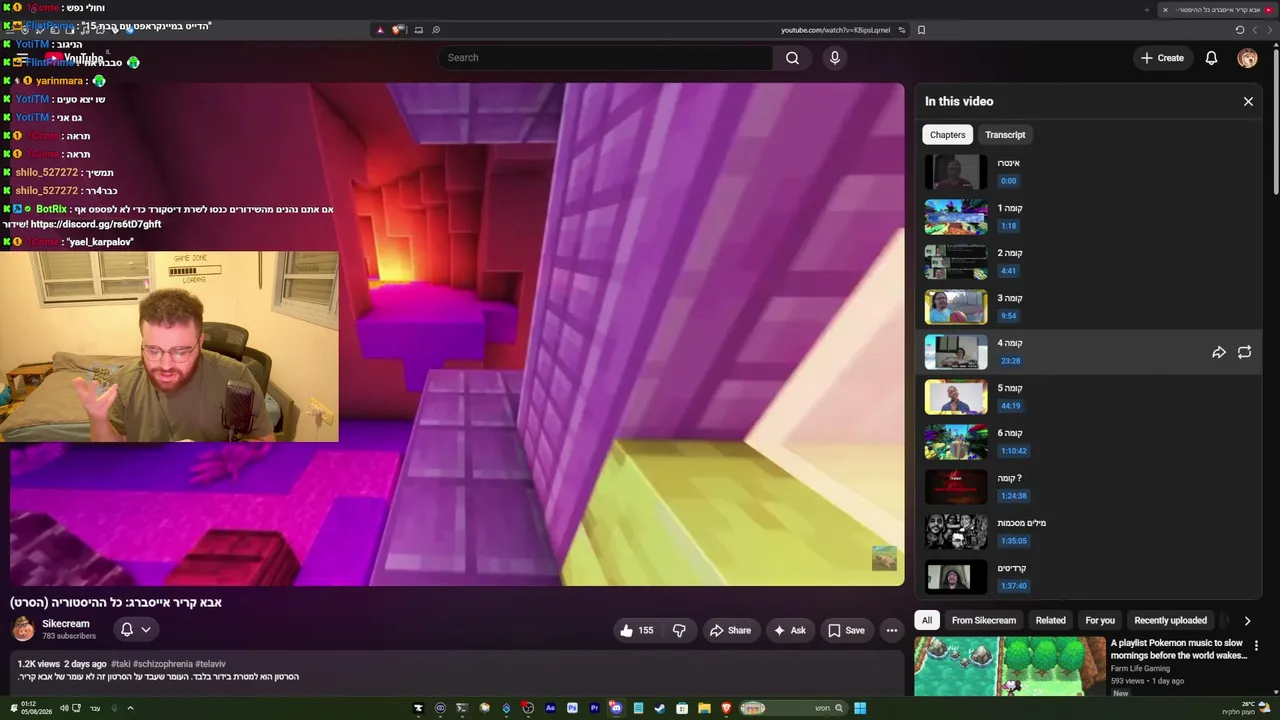The width and height of the screenshot is (1280, 720).
Task: Close the In this video panel
Action: pyautogui.click(x=1248, y=101)
